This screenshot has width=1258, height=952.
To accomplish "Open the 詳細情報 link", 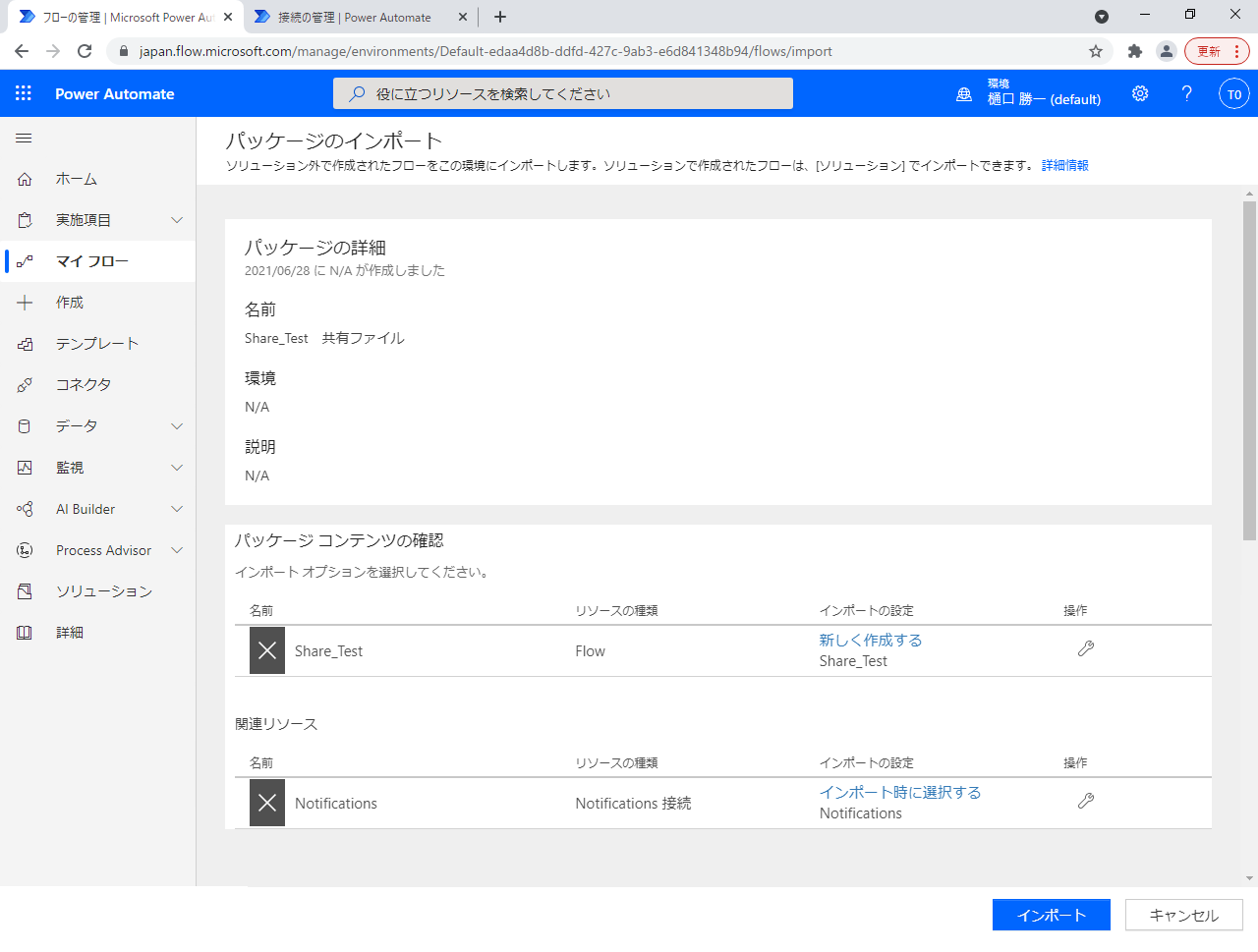I will 1065,165.
